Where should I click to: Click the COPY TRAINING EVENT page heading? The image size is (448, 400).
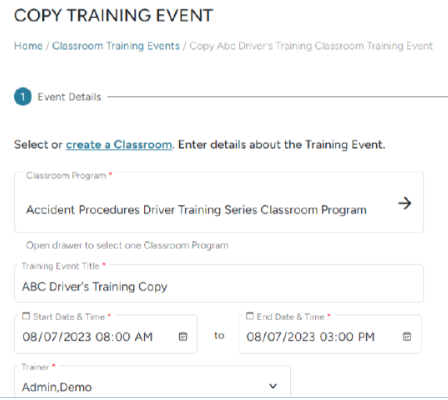[x=113, y=15]
